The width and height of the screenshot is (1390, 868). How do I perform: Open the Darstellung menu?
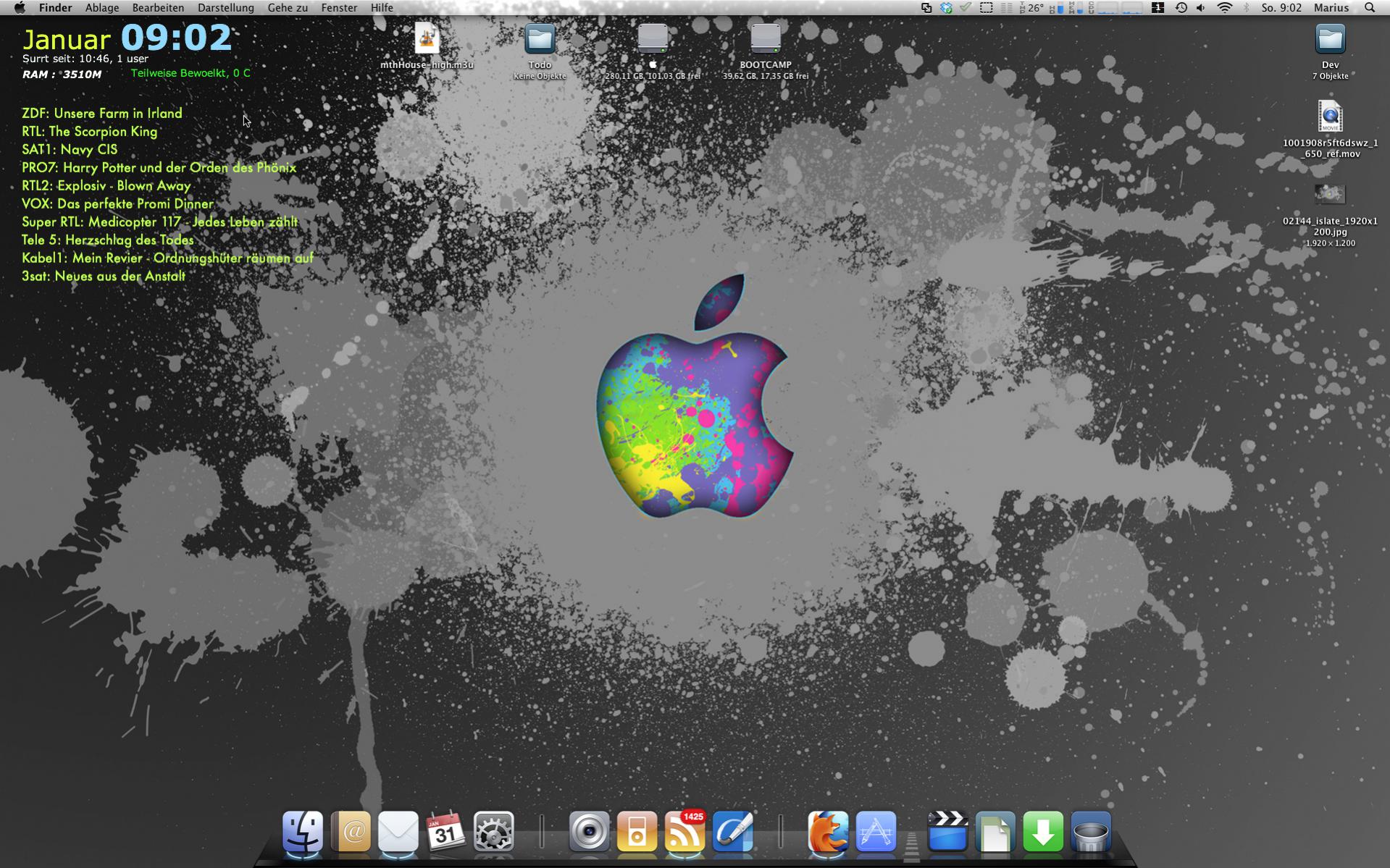click(x=226, y=8)
